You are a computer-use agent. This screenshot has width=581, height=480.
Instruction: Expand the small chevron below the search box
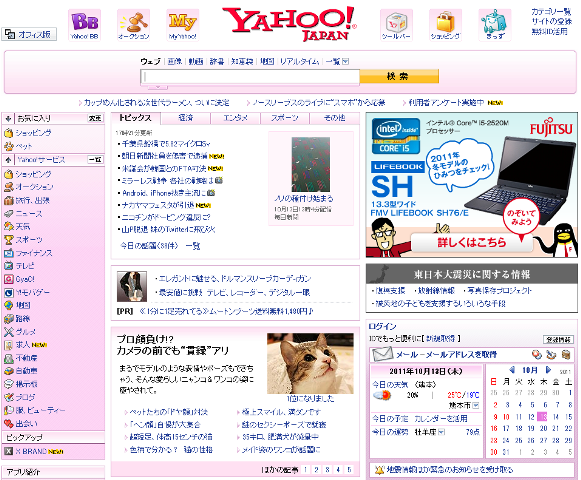[x=158, y=87]
